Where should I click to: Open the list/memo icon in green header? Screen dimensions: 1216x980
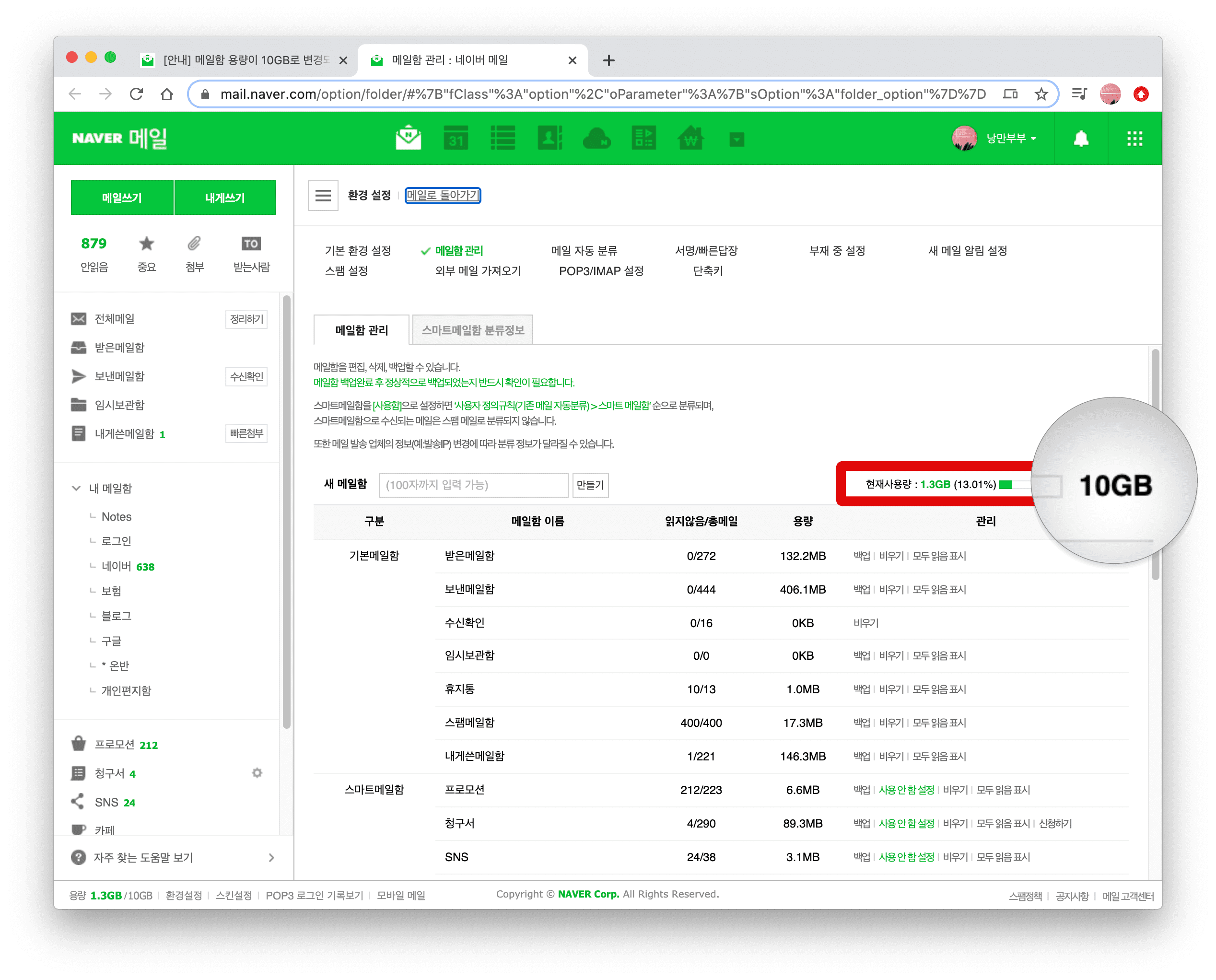pyautogui.click(x=503, y=138)
